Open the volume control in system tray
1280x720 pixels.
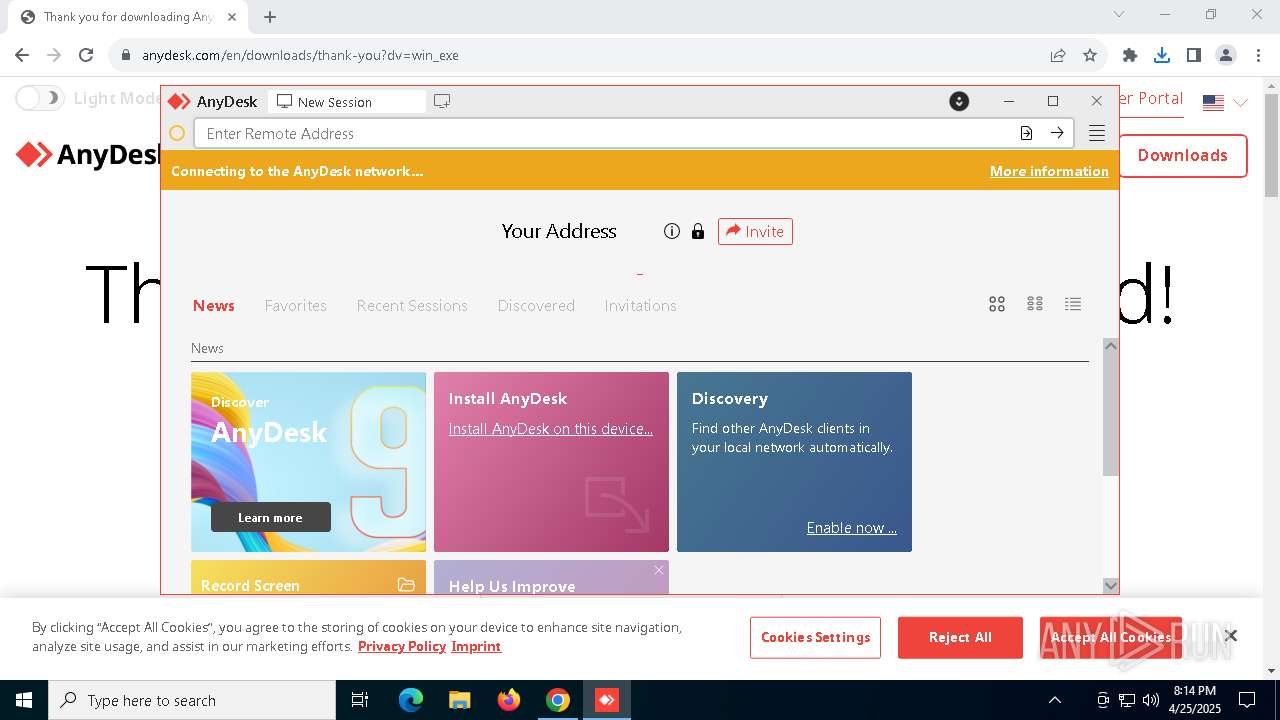(1151, 700)
